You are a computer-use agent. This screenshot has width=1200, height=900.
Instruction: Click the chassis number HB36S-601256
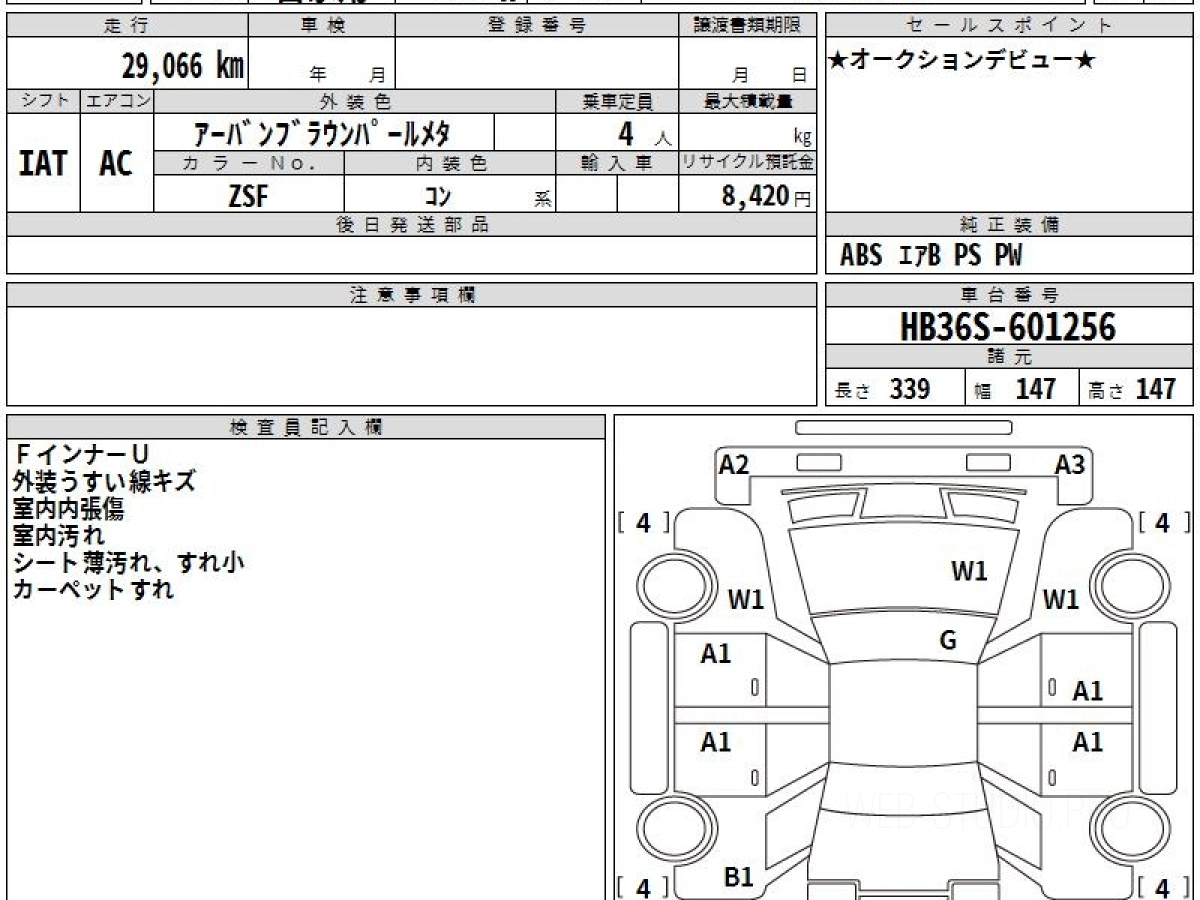[x=1008, y=327]
